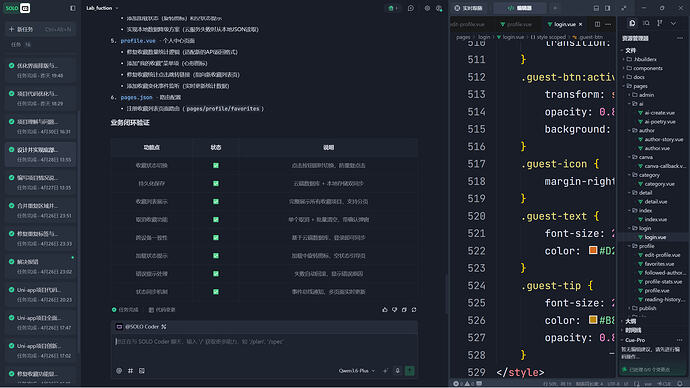Open the source control icon in the right sidebar

coord(660,23)
